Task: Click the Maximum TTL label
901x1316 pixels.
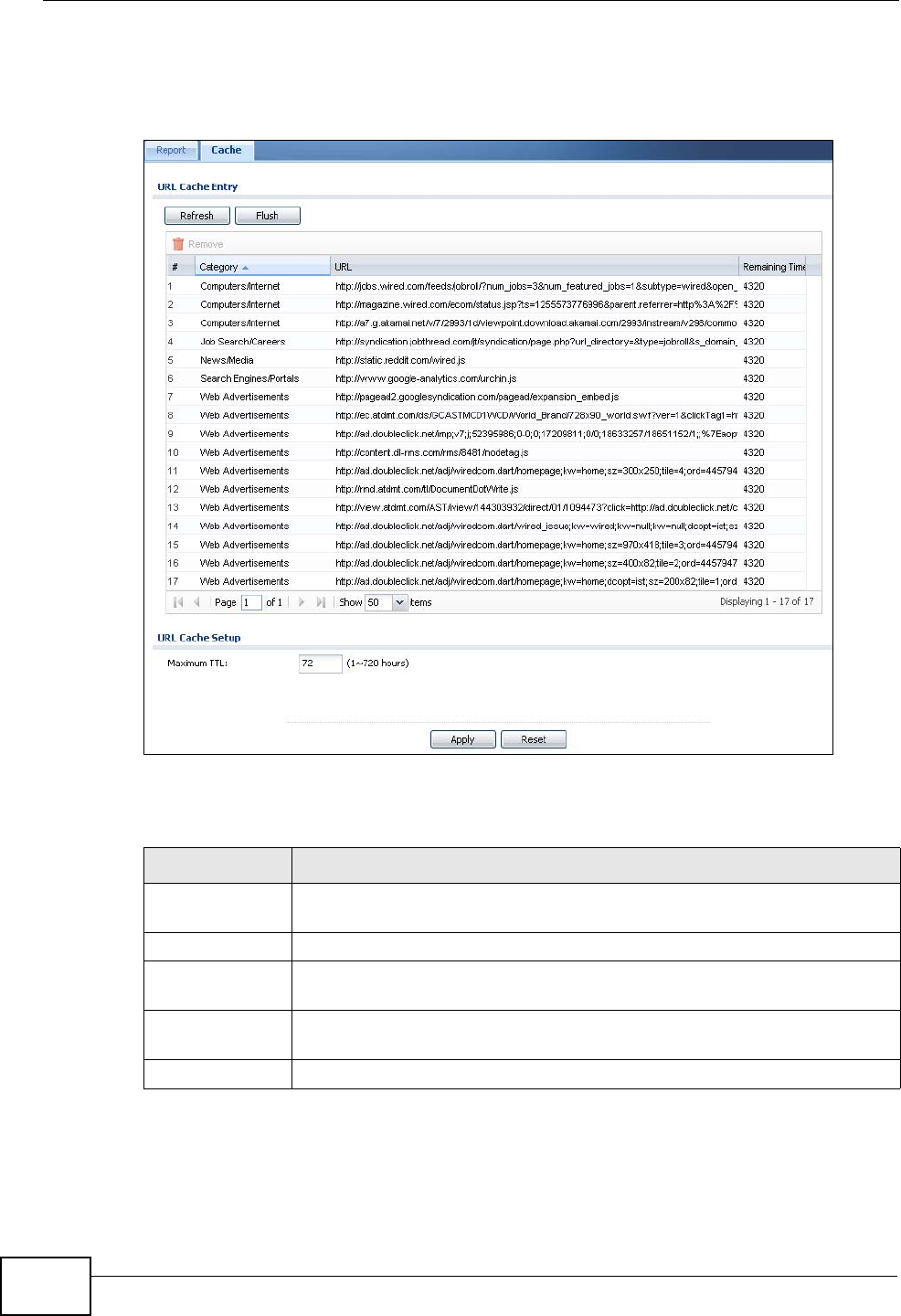Action: [197, 663]
